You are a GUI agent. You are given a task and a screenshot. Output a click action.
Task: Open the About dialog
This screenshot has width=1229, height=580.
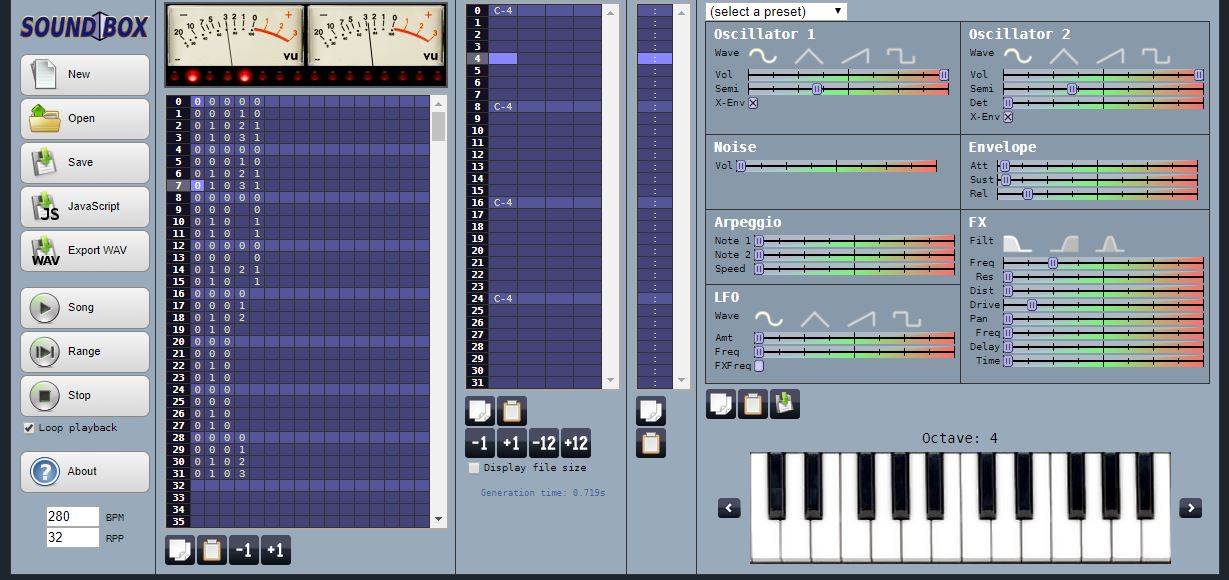[x=85, y=472]
